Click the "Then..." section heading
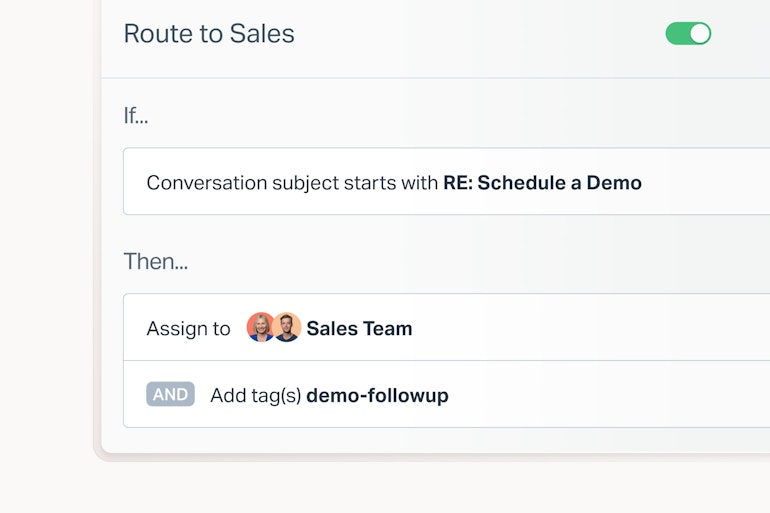The width and height of the screenshot is (770, 513). pos(155,262)
